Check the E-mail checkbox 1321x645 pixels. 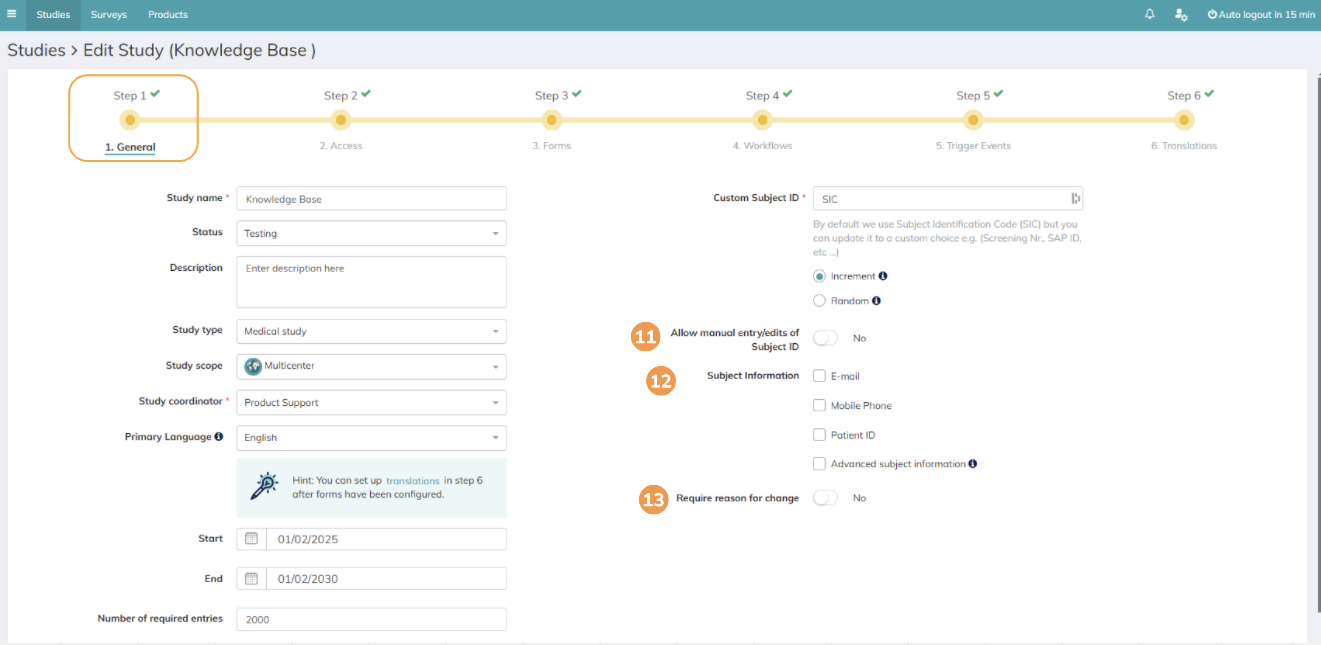(x=820, y=377)
